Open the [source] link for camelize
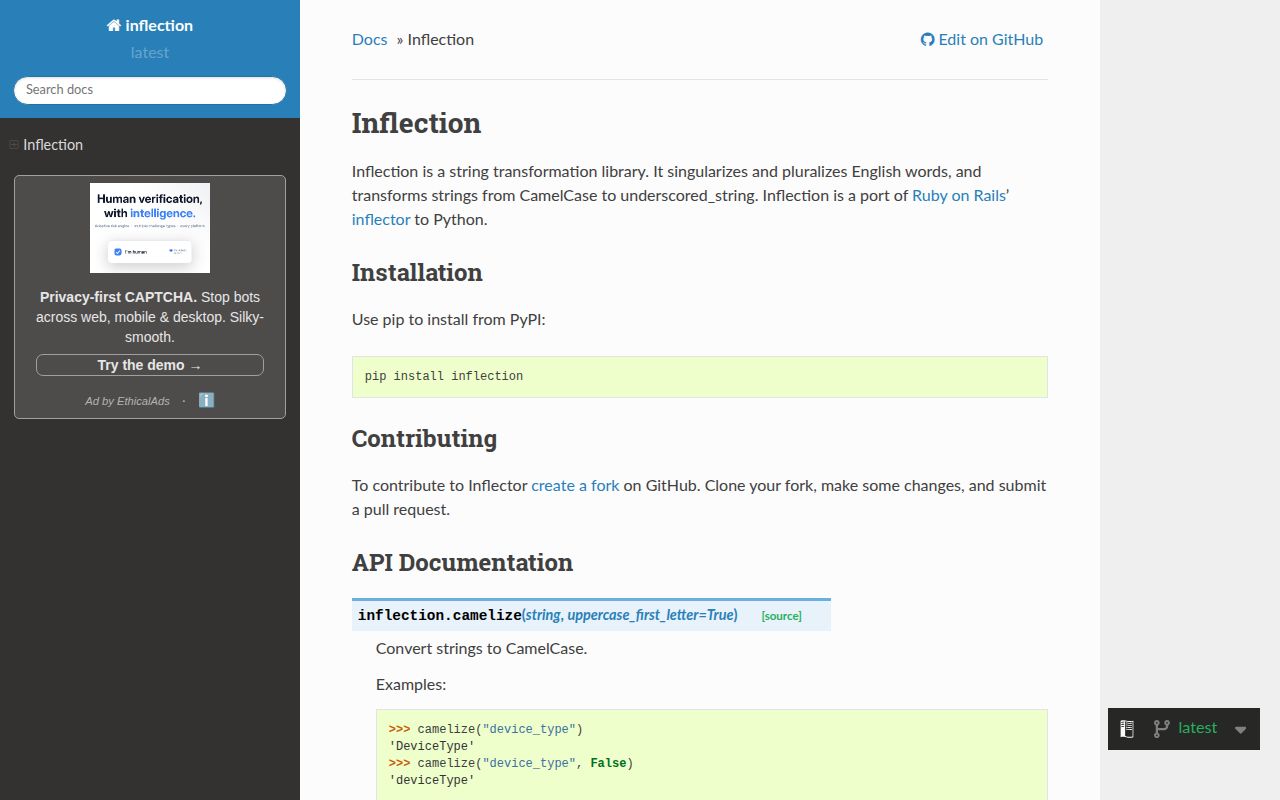Screen dimensions: 1280x800 (781, 616)
